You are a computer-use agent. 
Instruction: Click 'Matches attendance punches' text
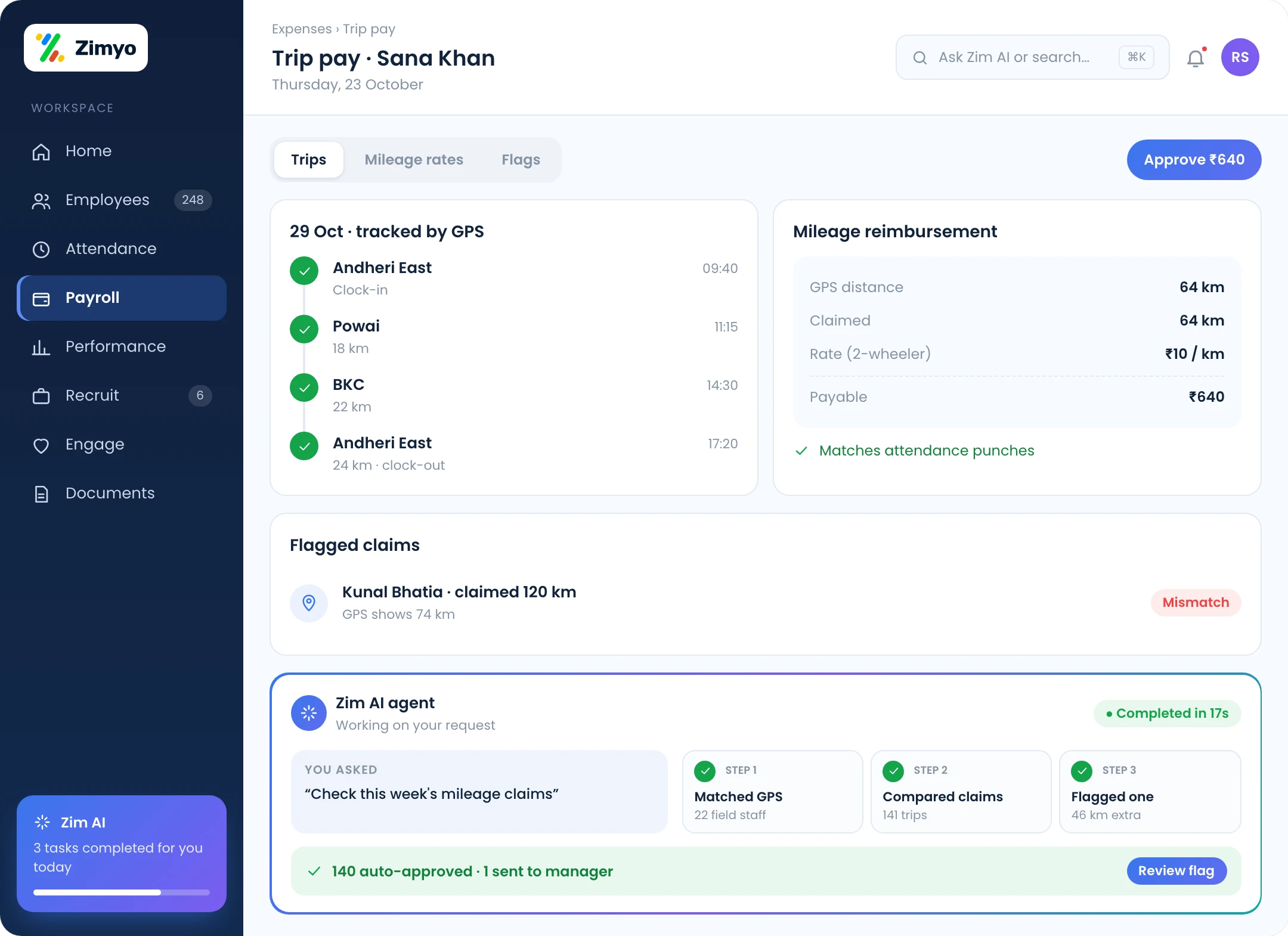(x=927, y=451)
